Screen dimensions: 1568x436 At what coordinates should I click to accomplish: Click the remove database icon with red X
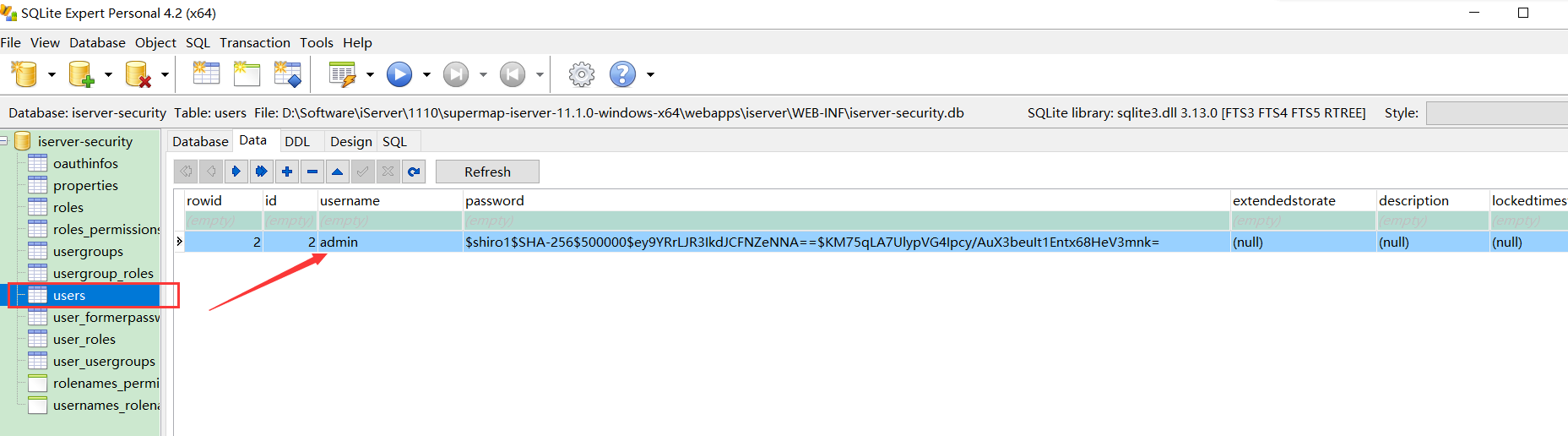(x=138, y=74)
